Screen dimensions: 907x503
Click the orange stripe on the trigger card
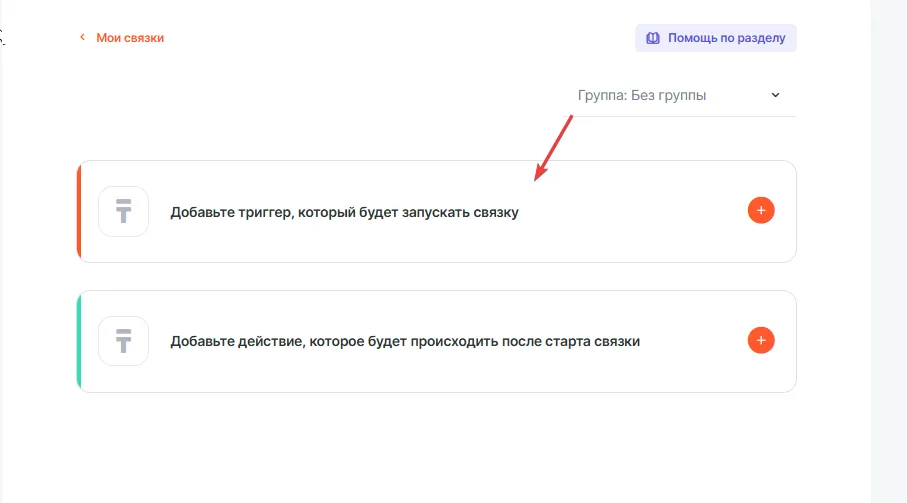pyautogui.click(x=79, y=211)
